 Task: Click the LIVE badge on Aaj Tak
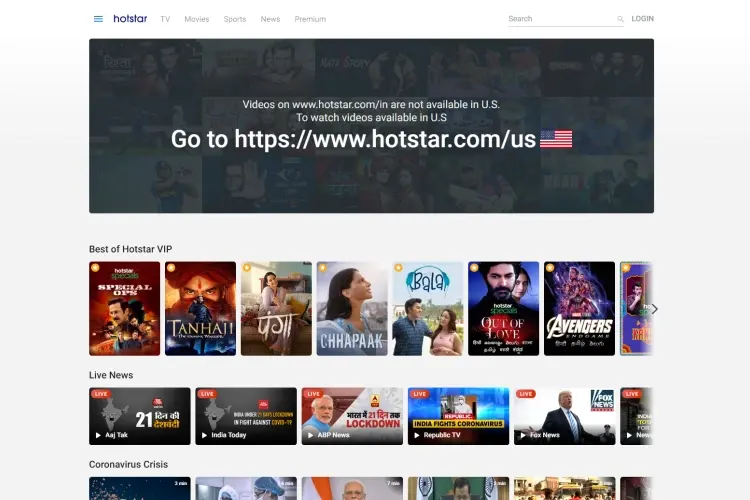(101, 394)
